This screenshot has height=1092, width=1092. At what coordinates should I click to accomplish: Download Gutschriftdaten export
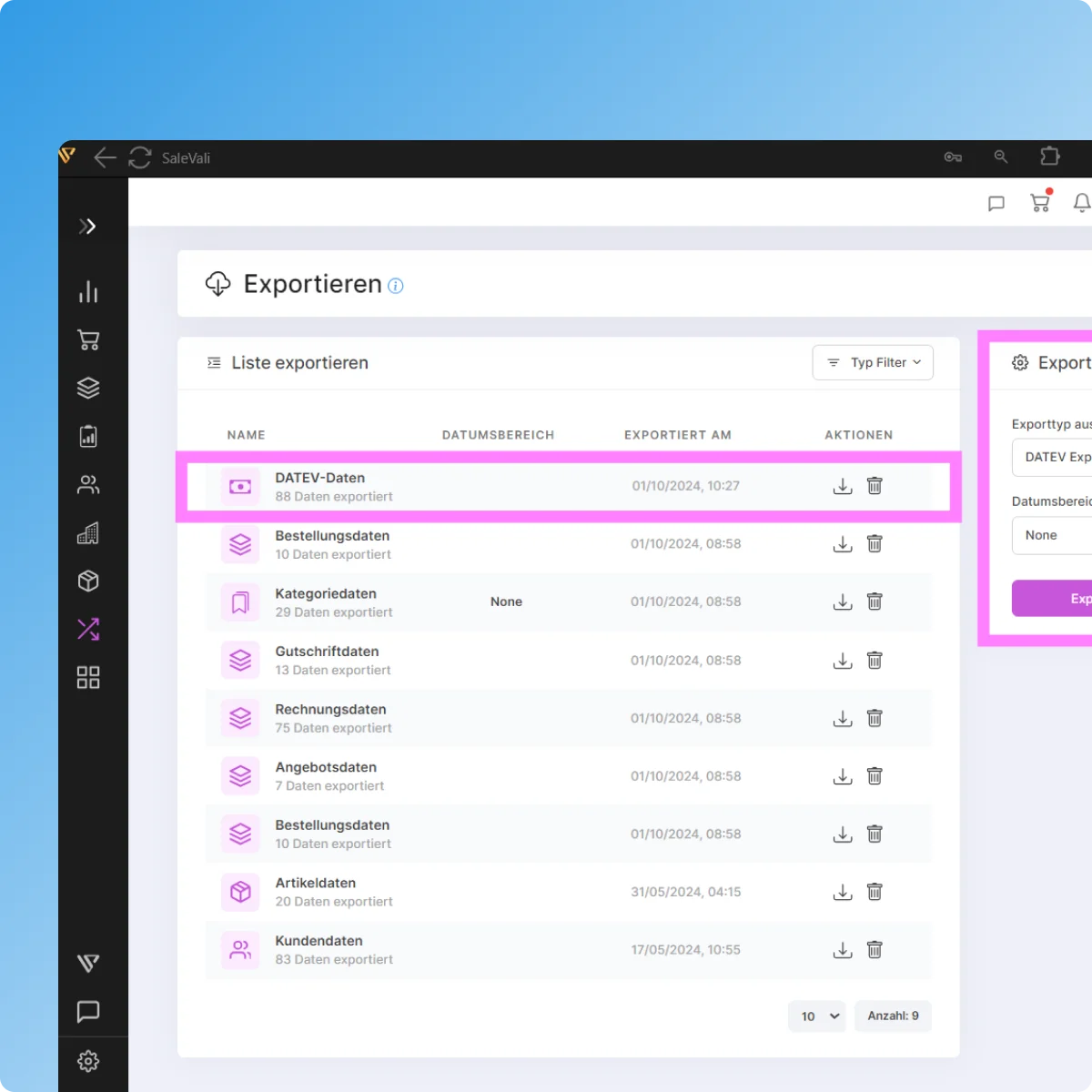coord(843,661)
